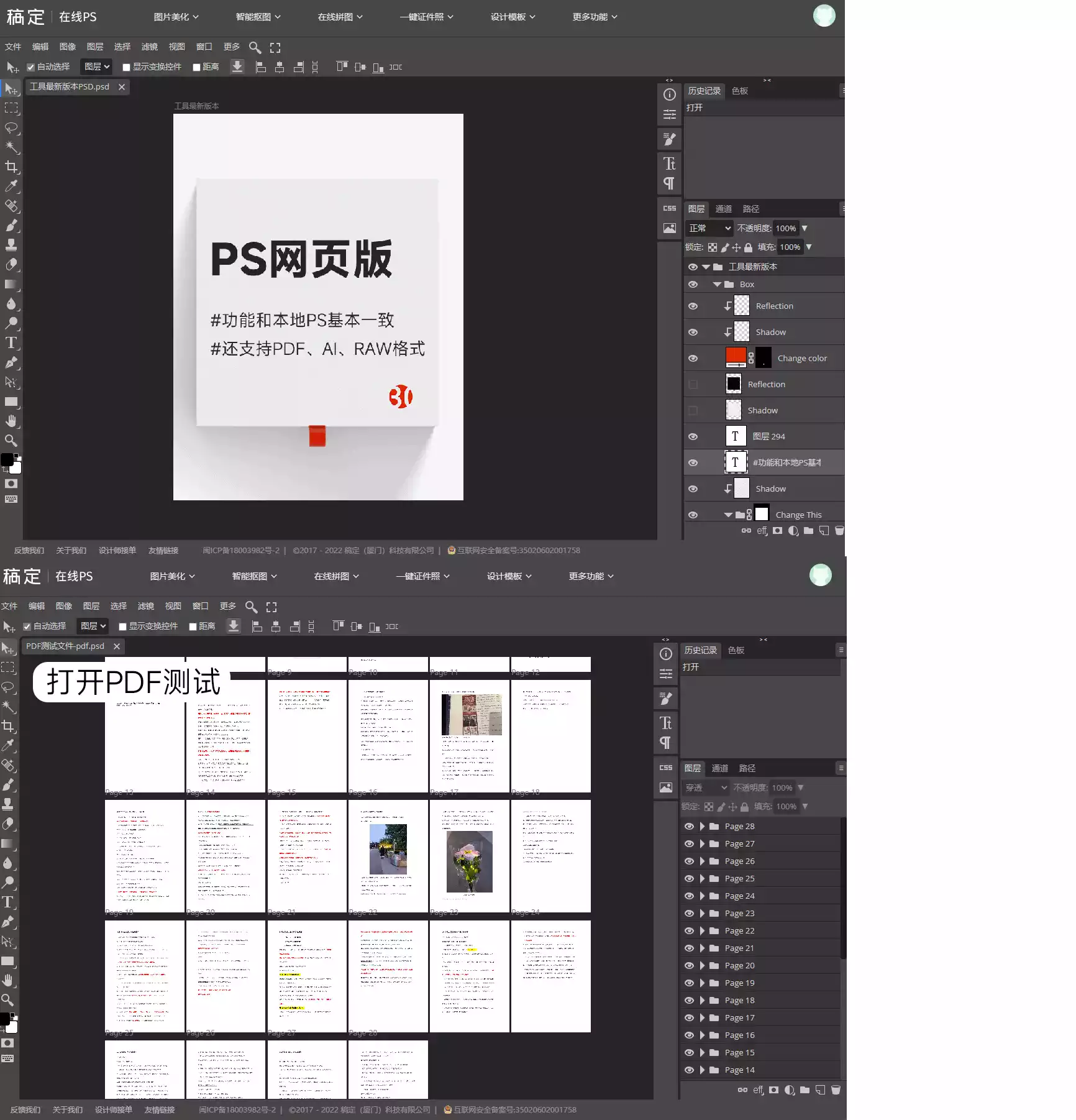
Task: Open the Character panel icon
Action: 669,163
